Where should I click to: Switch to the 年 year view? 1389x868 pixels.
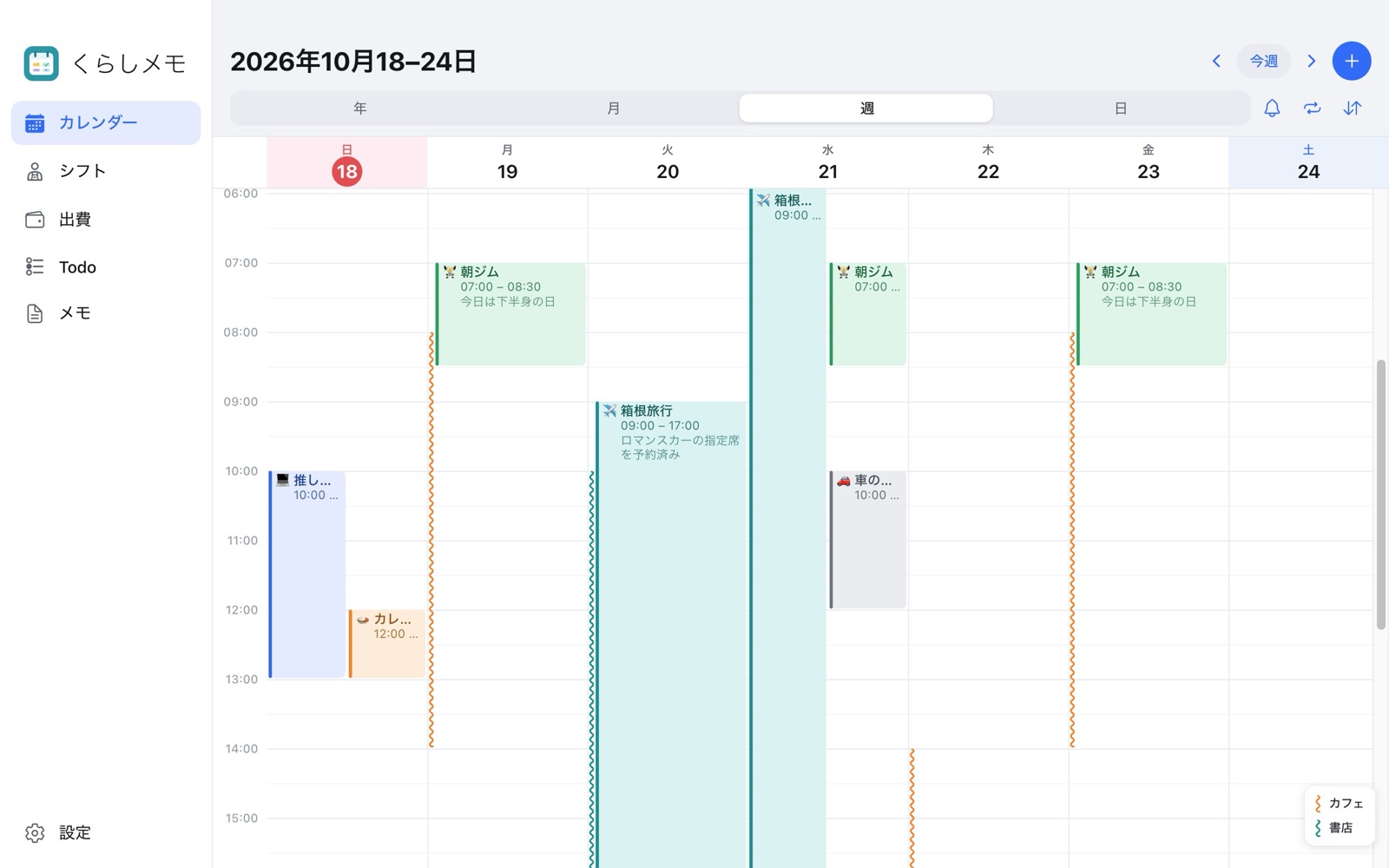coord(359,108)
